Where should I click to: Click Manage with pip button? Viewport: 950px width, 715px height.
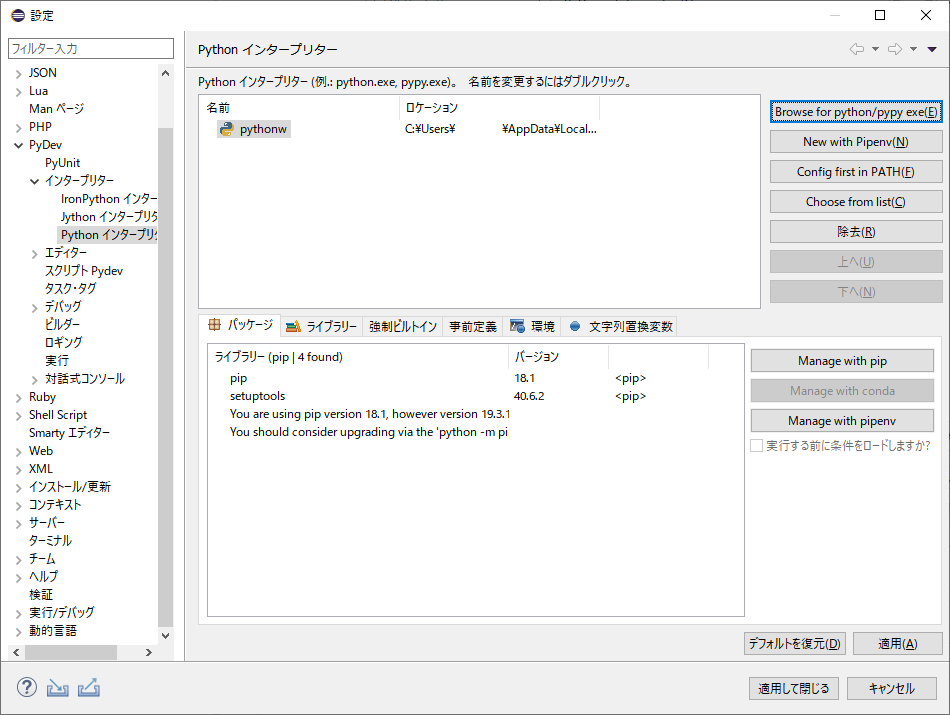click(x=842, y=361)
